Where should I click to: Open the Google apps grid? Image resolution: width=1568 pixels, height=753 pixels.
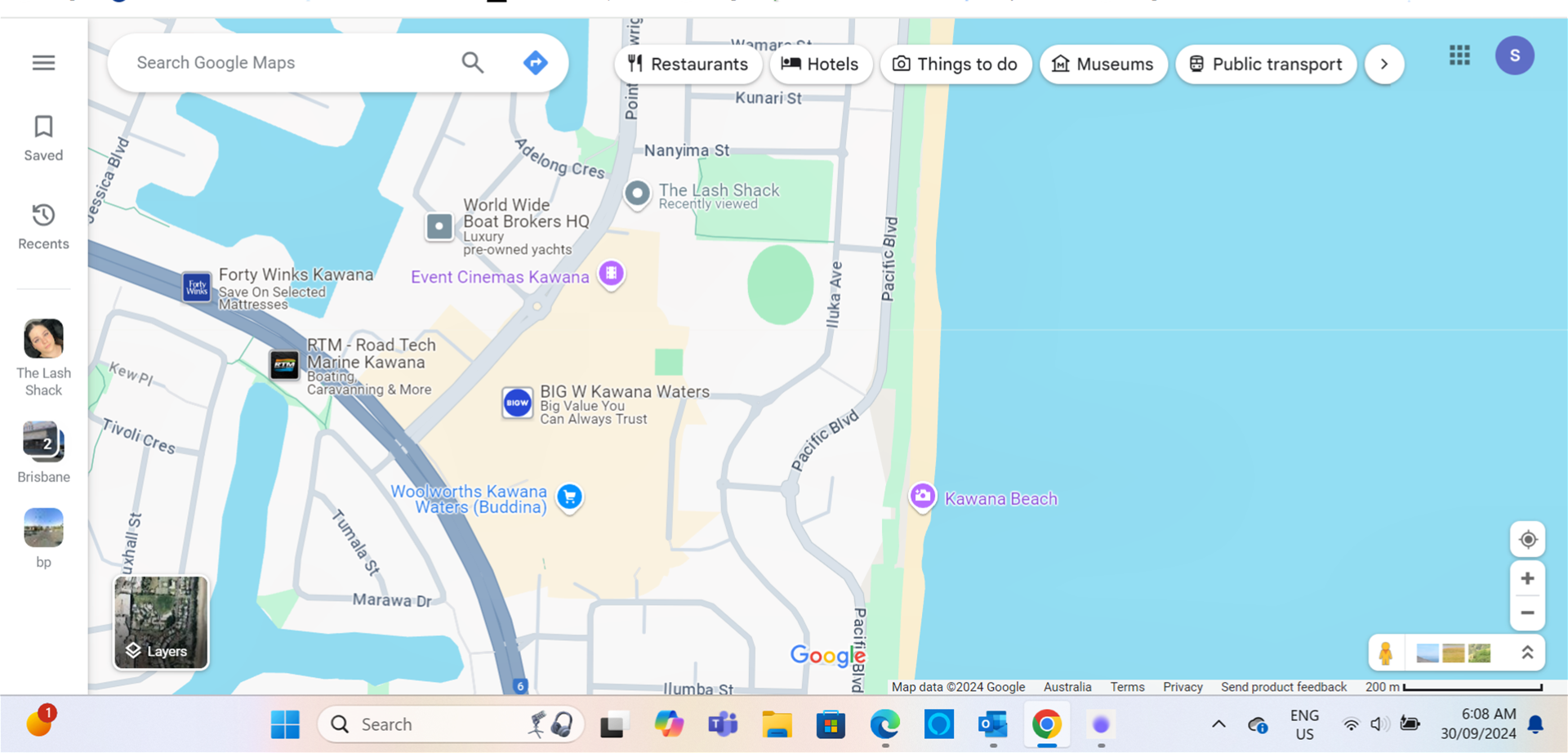pos(1459,56)
